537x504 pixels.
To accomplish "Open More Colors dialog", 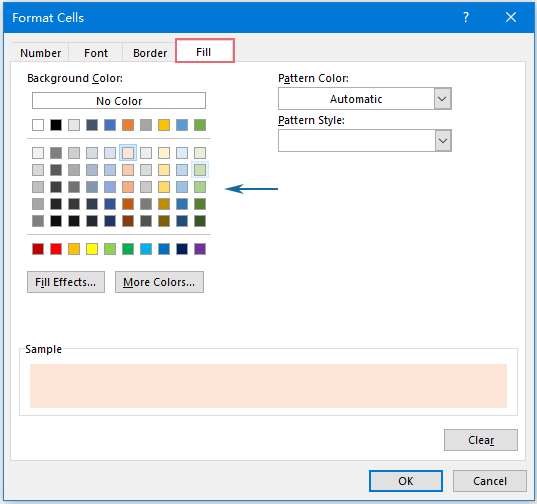I will coord(159,282).
